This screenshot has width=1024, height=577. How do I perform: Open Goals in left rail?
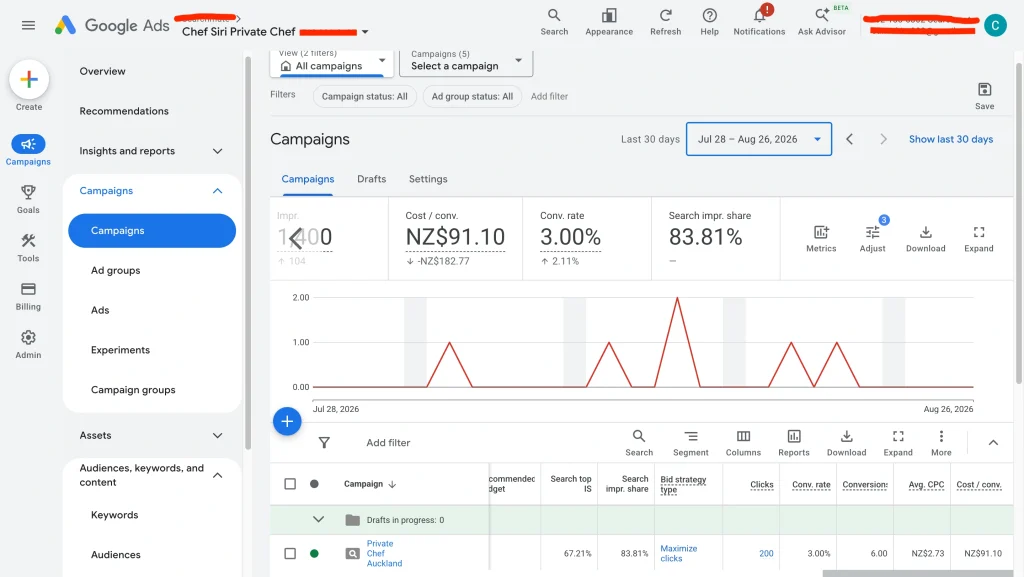click(x=28, y=199)
